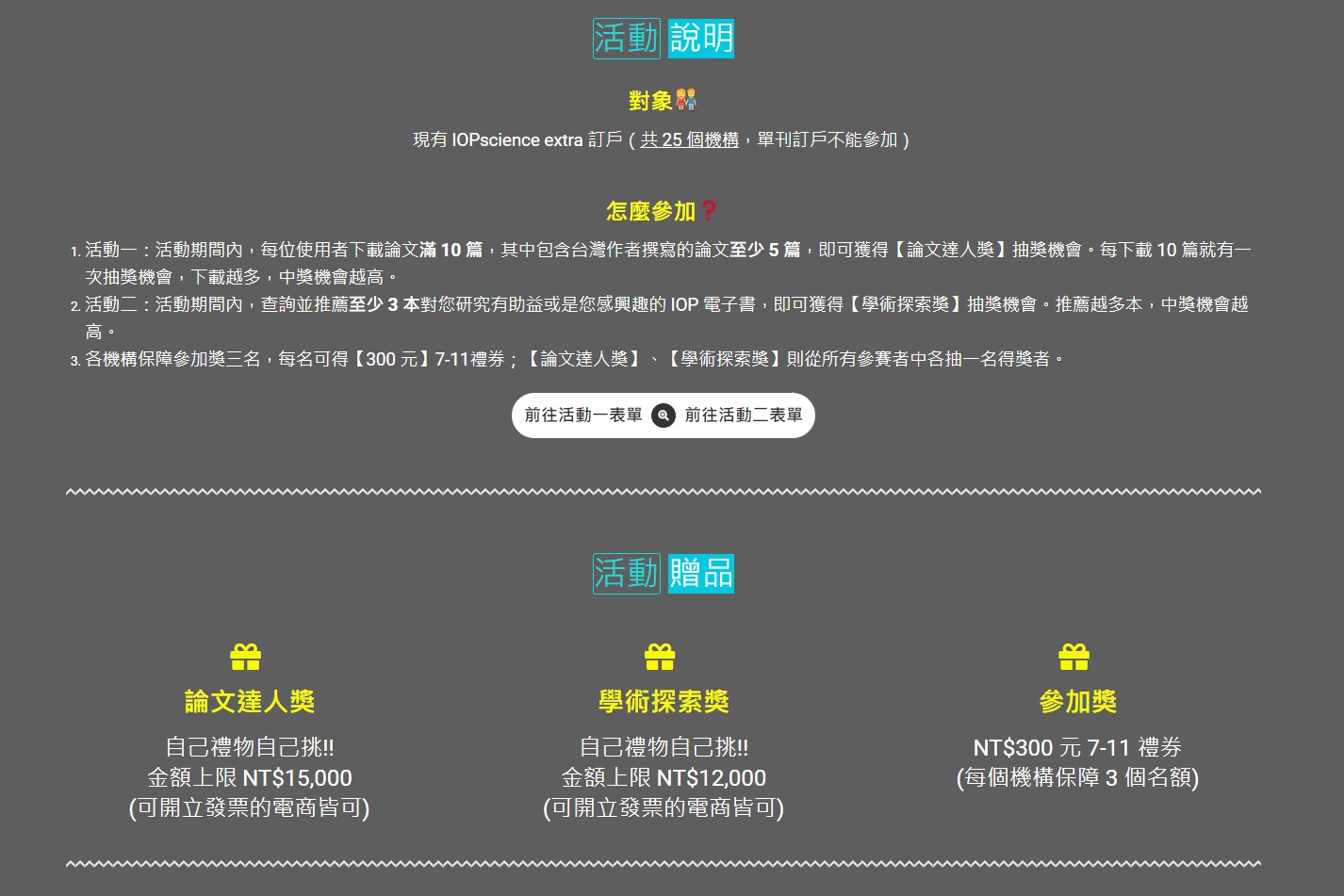Click the NT$300 元 7-11 禮券 text

click(x=1077, y=748)
